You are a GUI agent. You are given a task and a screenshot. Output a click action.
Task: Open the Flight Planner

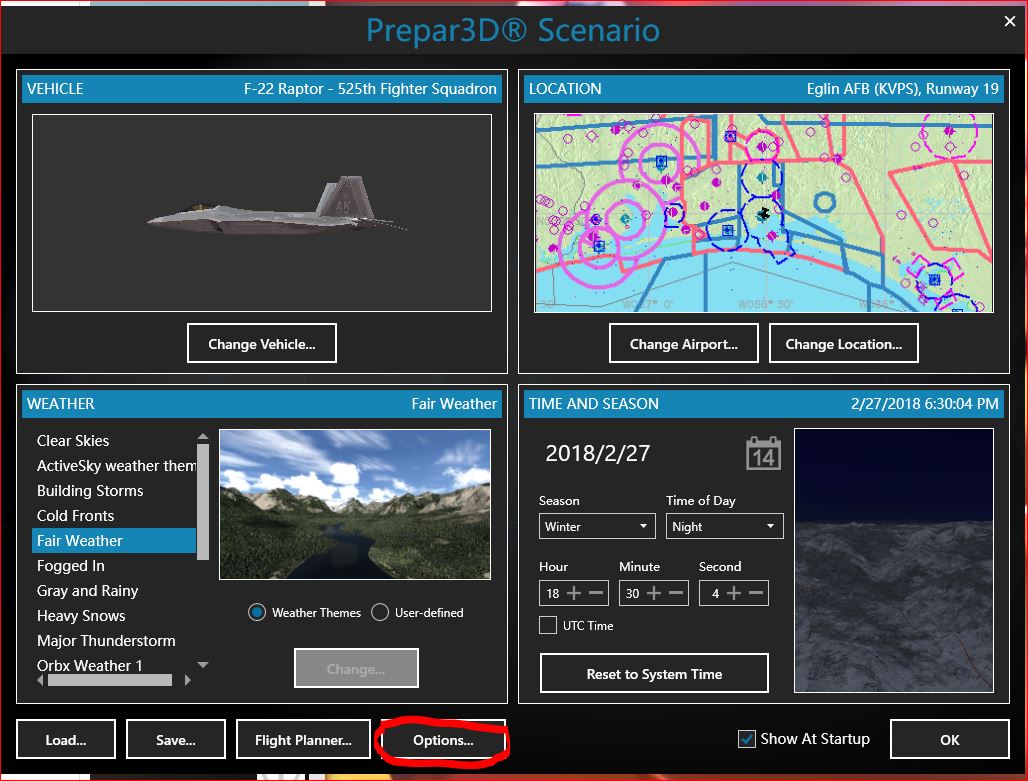(x=303, y=739)
